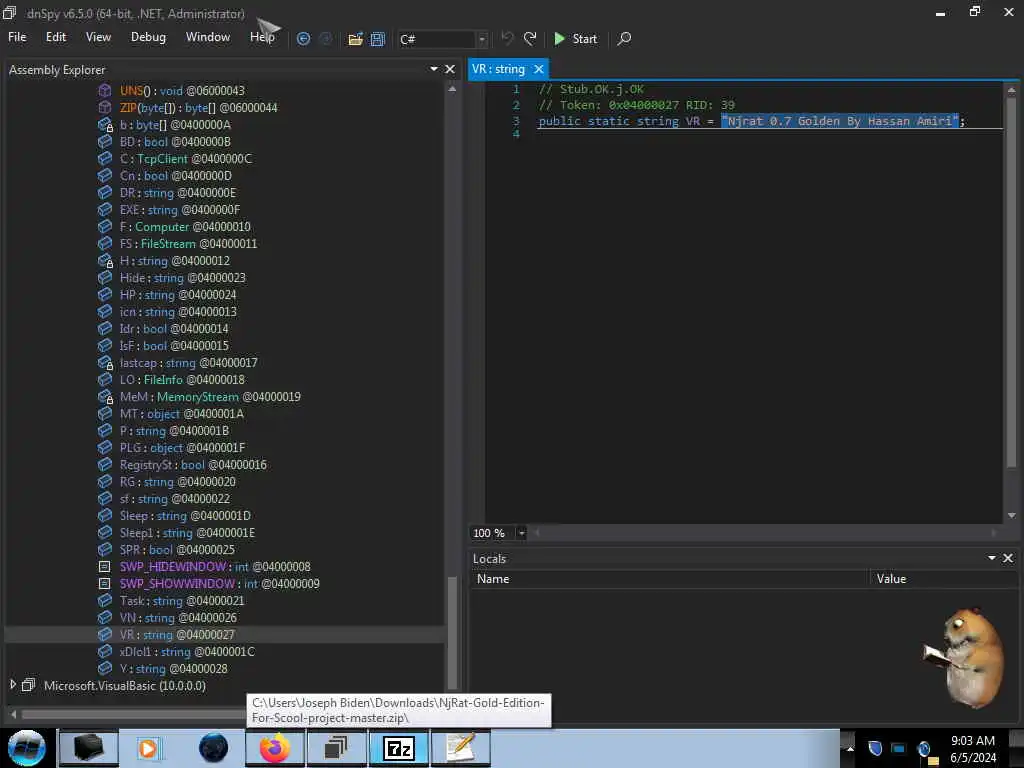
Task: Navigate backward with the blue back arrow
Action: point(303,39)
